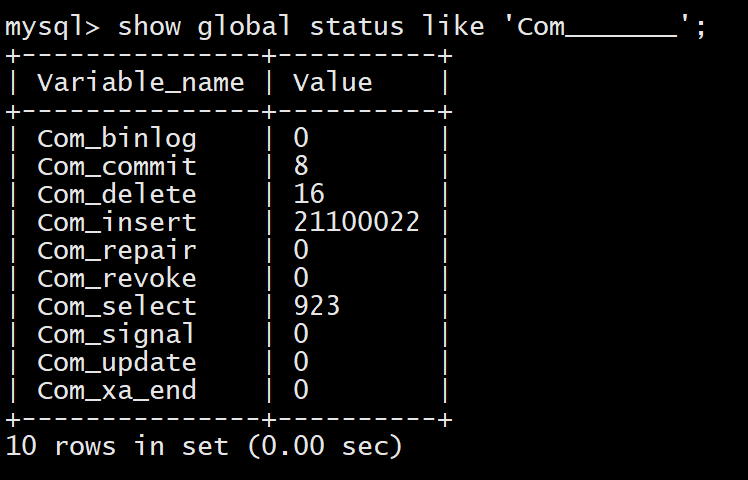The height and width of the screenshot is (480, 748).
Task: Click the Com_update variable name
Action: coord(117,362)
